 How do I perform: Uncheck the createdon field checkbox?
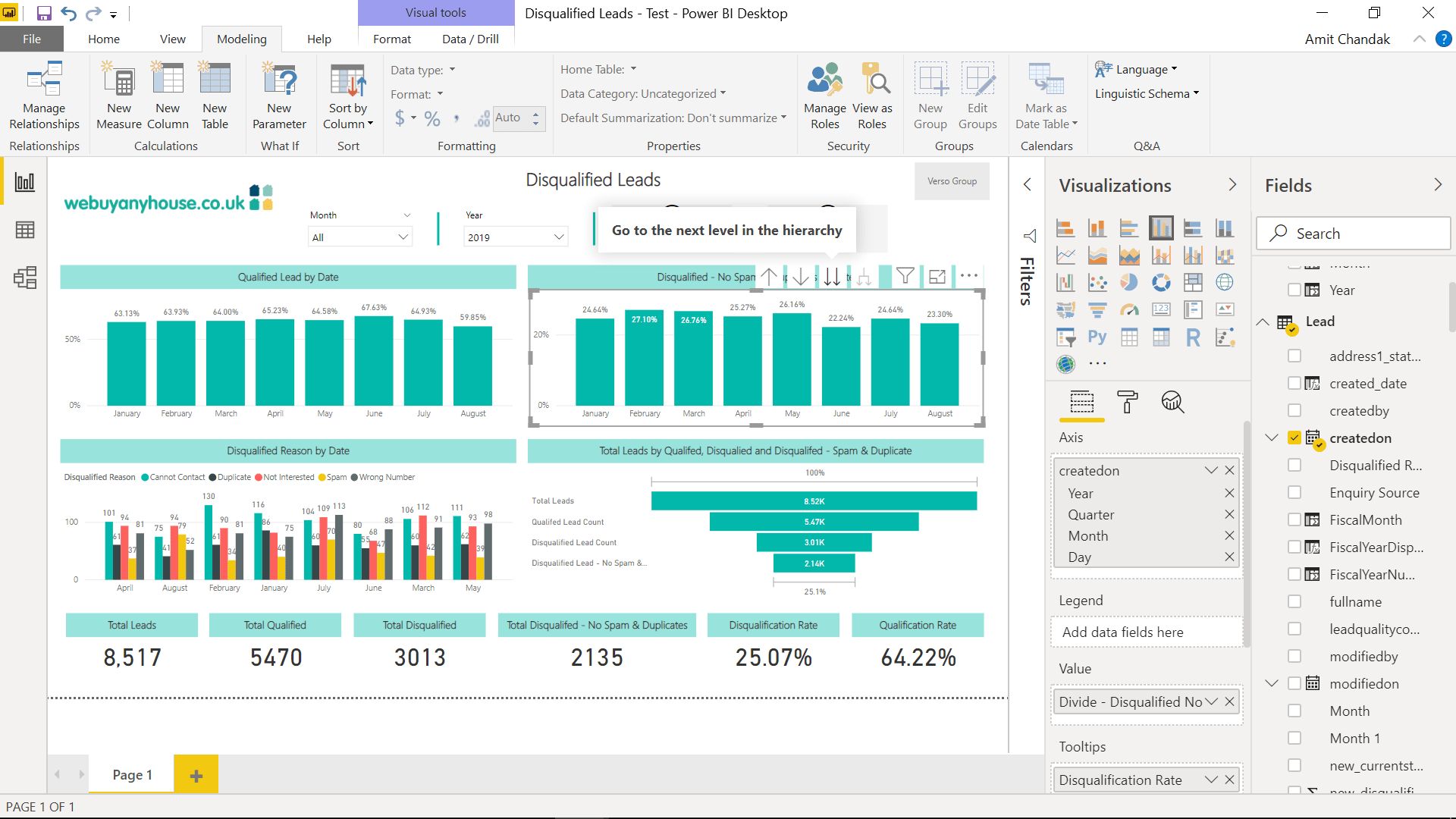pos(1294,438)
